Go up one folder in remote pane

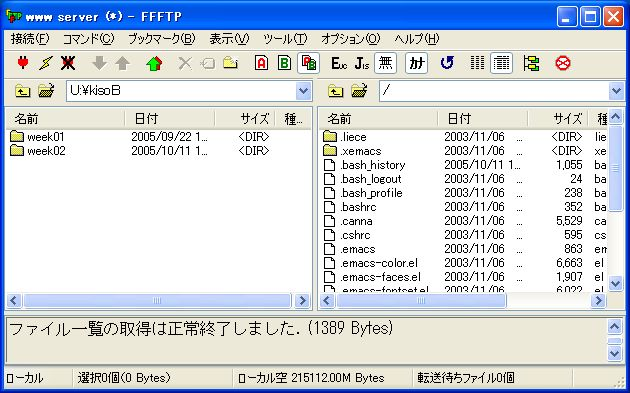pyautogui.click(x=335, y=91)
